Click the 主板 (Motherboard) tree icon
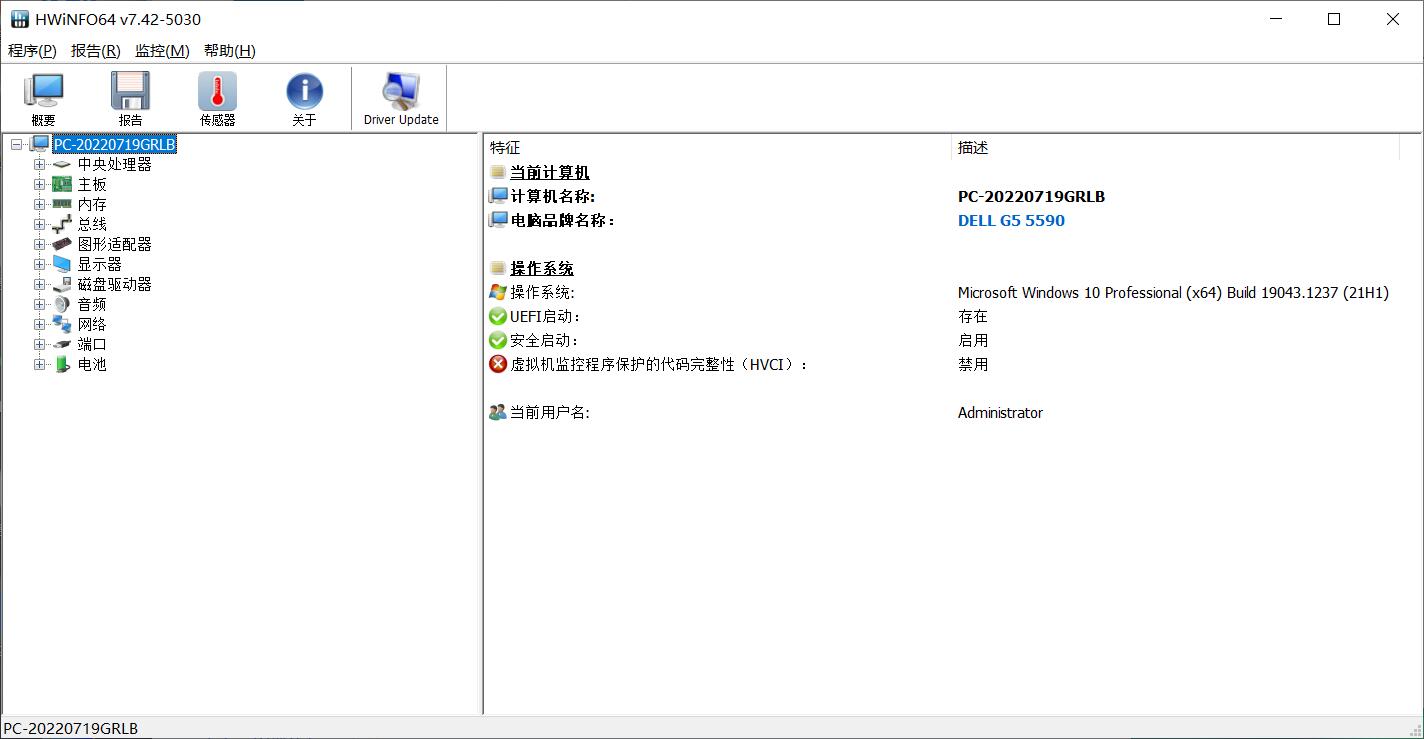 [61, 184]
